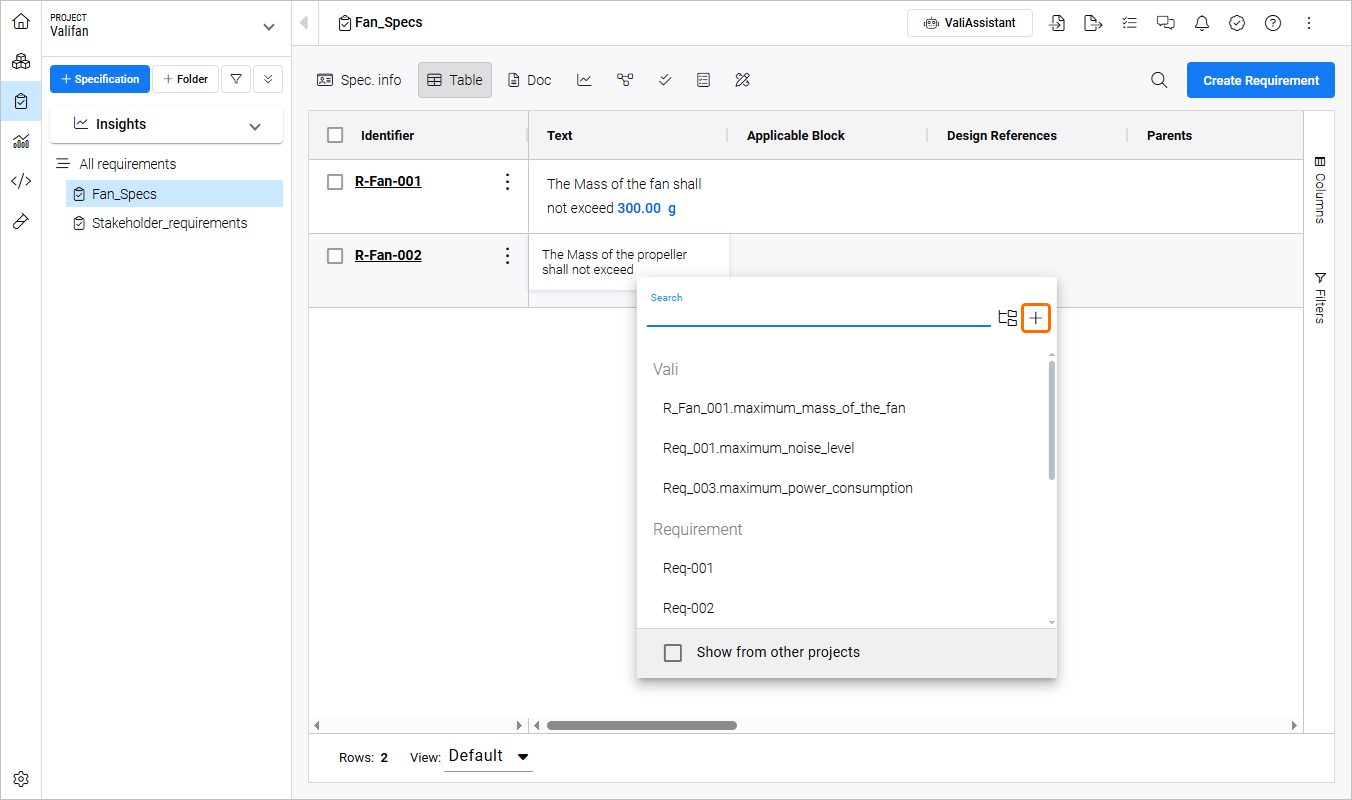Tick the select-all checkbox in the header

pyautogui.click(x=336, y=136)
